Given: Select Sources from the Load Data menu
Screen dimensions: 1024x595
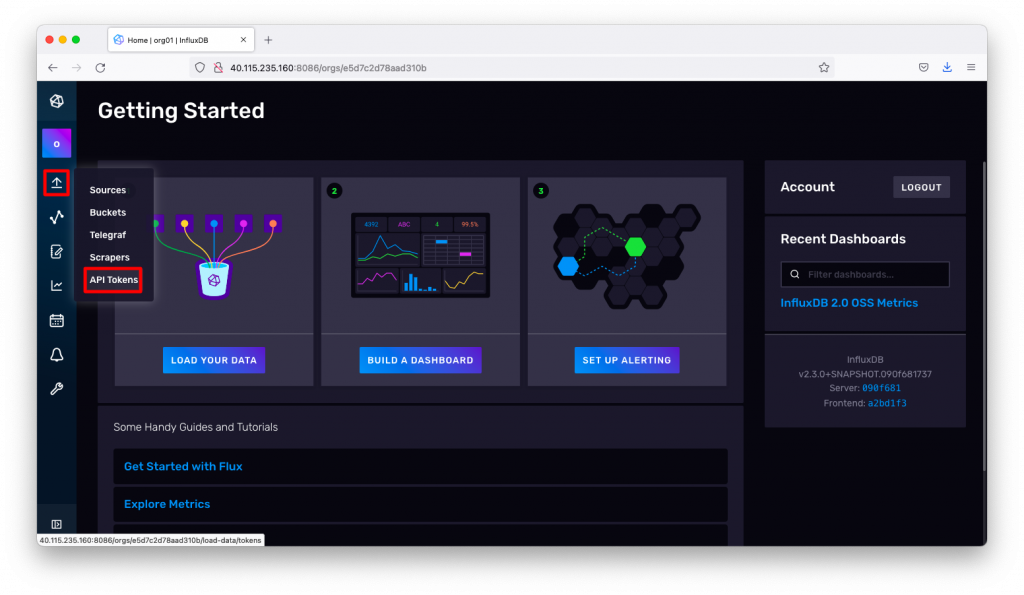Looking at the screenshot, I should [x=107, y=189].
